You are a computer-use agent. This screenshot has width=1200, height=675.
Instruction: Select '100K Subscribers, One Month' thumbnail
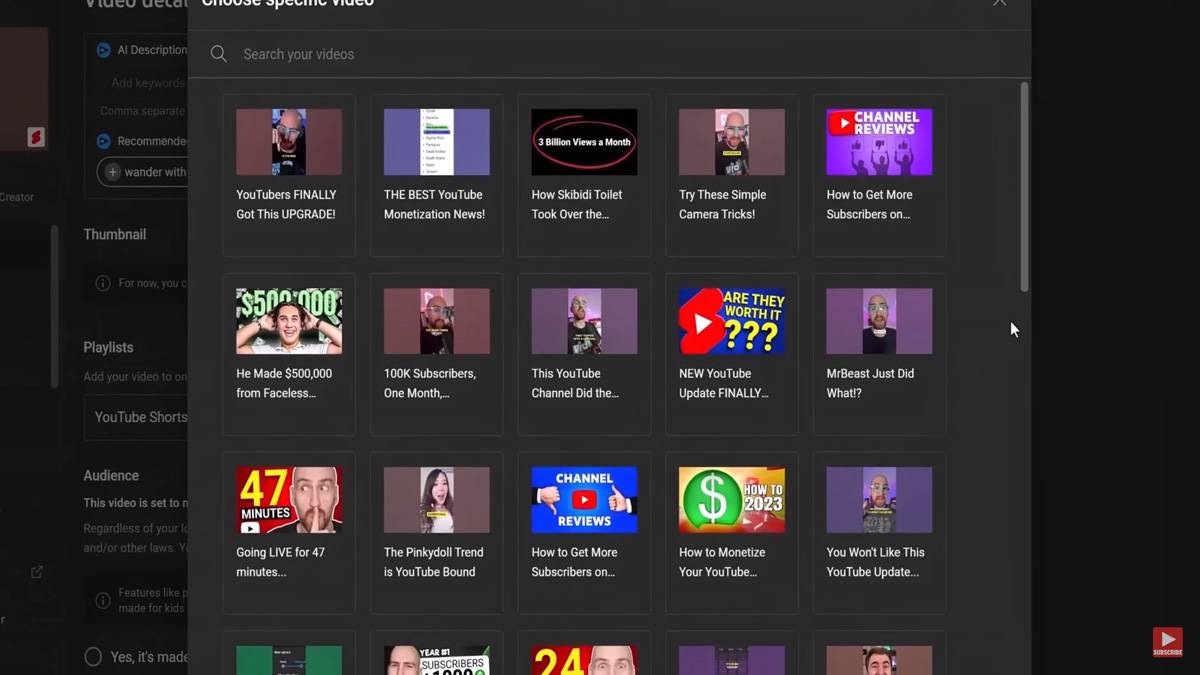click(x=437, y=321)
